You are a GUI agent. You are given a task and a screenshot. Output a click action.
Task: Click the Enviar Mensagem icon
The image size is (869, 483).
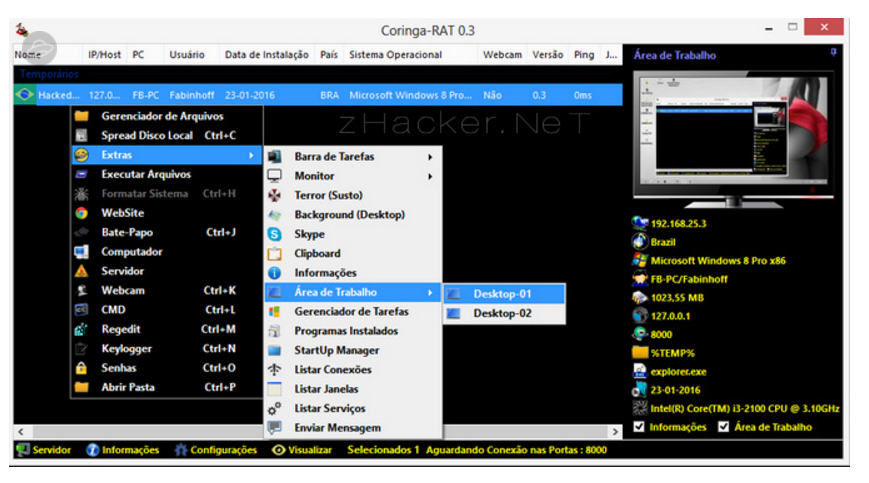pyautogui.click(x=274, y=428)
